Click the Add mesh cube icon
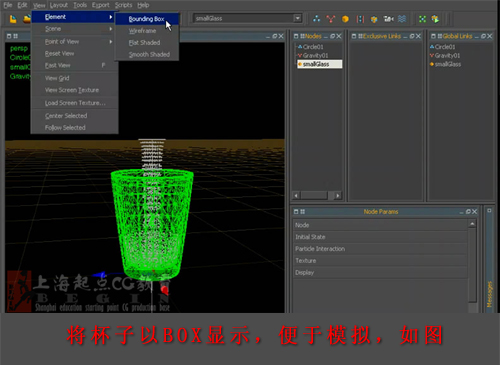Screen dimensions: 500x365 [374, 19]
